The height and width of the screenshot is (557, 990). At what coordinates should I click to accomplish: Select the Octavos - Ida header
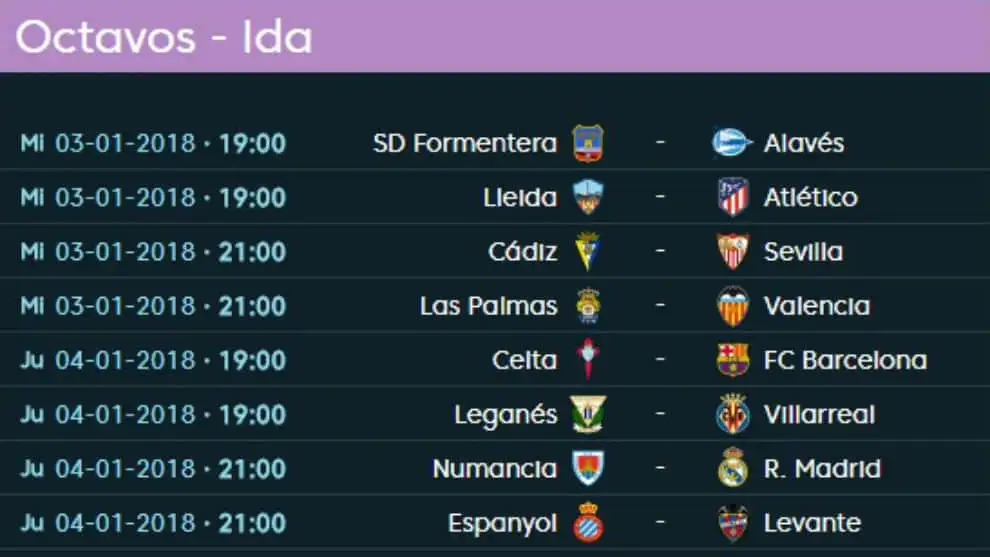tap(165, 37)
